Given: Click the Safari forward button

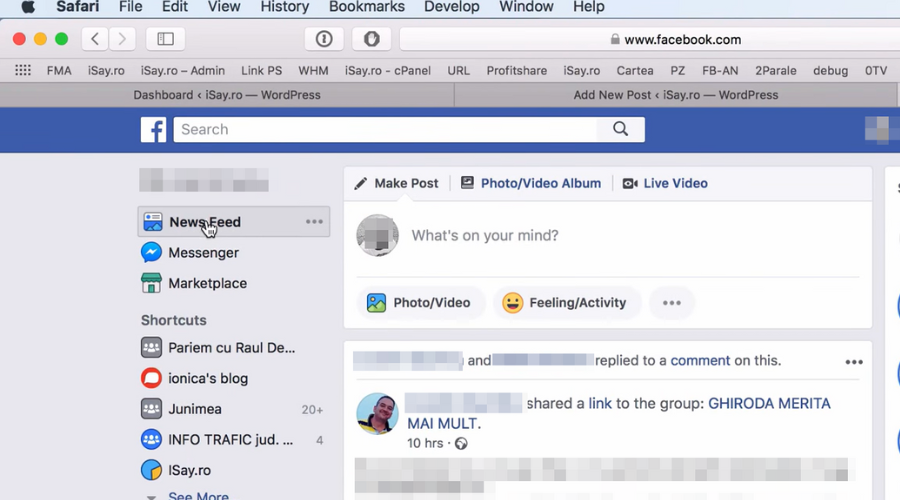Looking at the screenshot, I should (x=122, y=39).
